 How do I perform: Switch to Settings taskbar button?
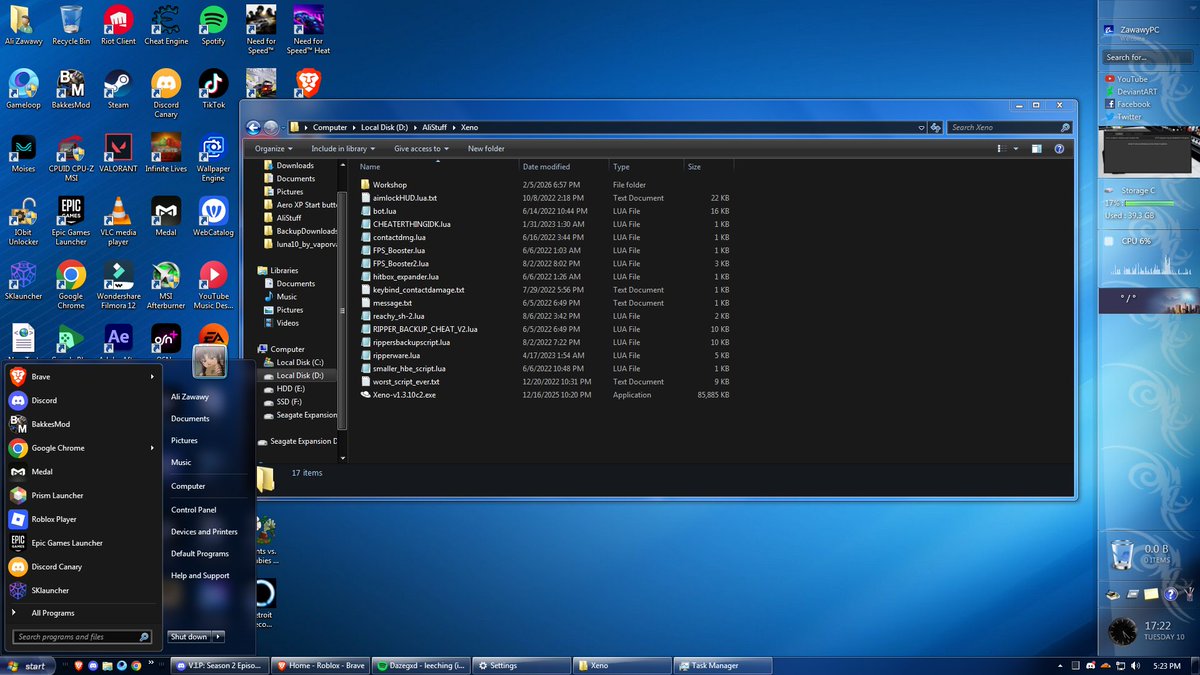pos(519,665)
